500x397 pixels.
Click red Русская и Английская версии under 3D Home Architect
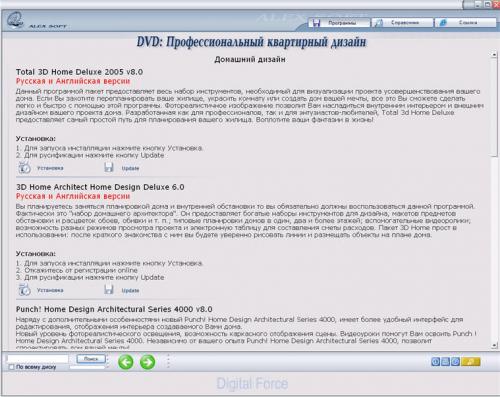73,196
